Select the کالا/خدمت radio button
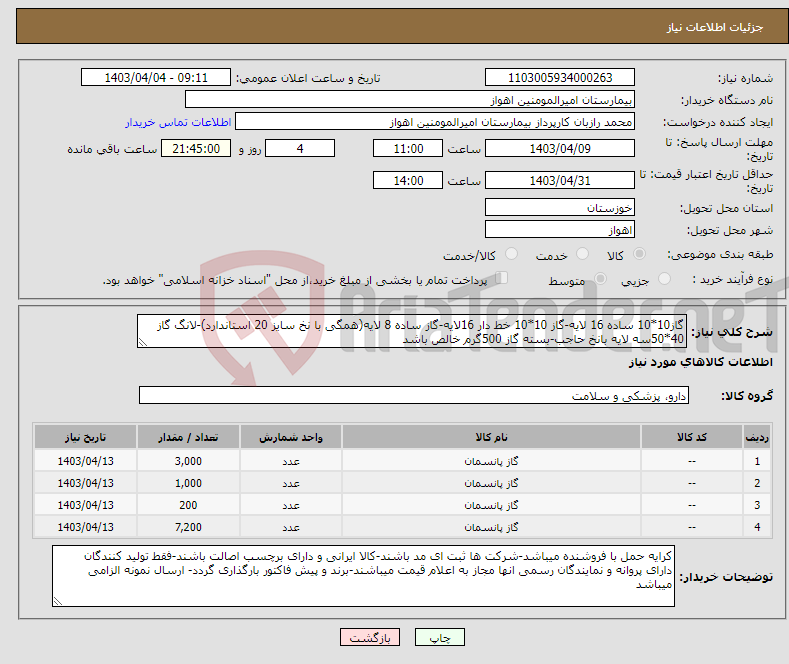789x664 pixels. coord(511,254)
